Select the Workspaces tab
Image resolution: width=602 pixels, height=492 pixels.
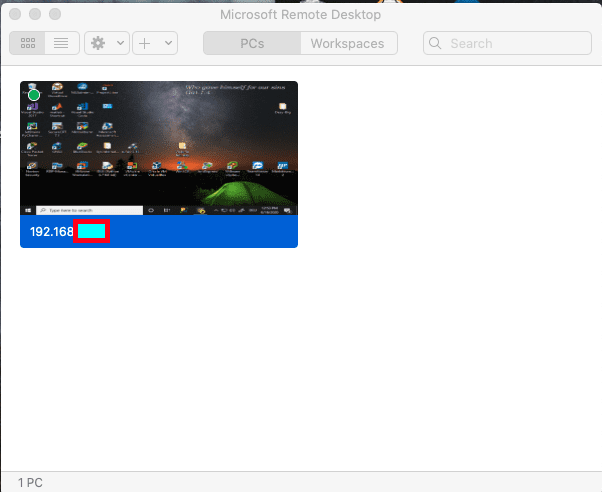[349, 43]
